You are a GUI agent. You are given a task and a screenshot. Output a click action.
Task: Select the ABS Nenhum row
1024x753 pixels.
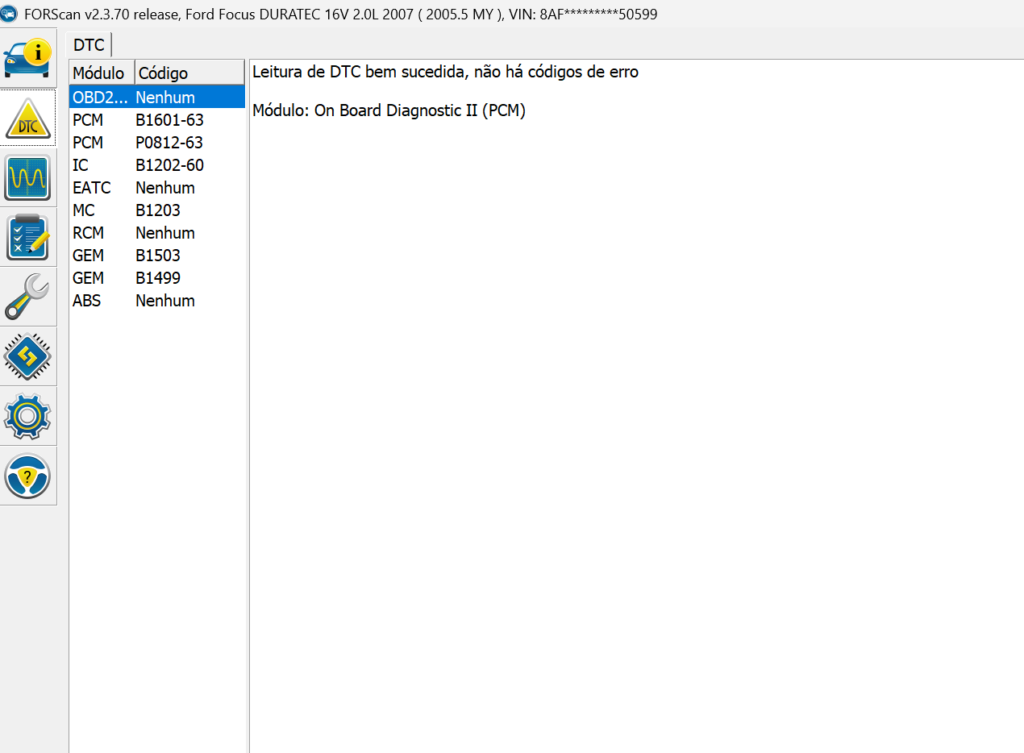(156, 300)
